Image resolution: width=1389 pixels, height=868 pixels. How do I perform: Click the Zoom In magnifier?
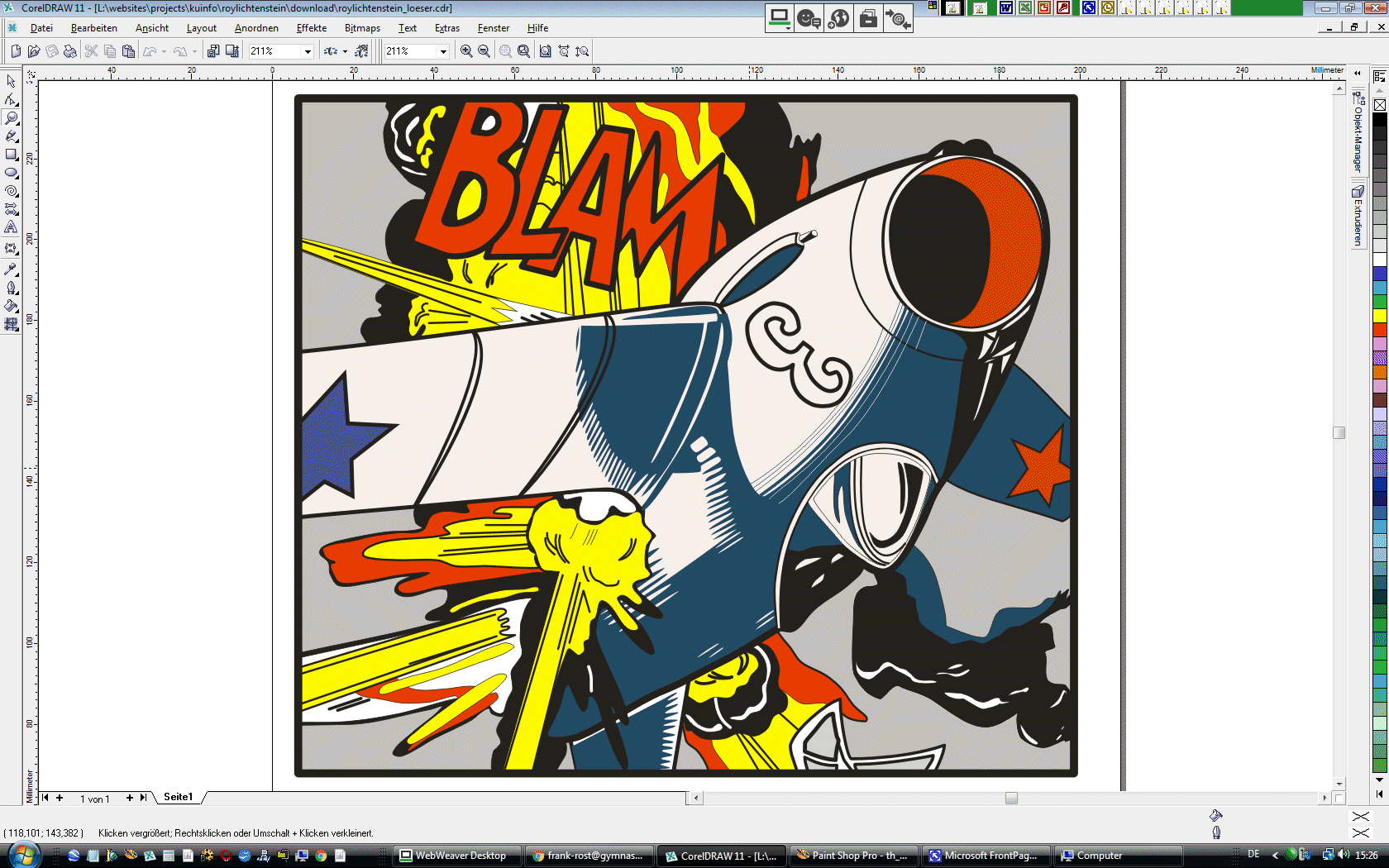(466, 51)
